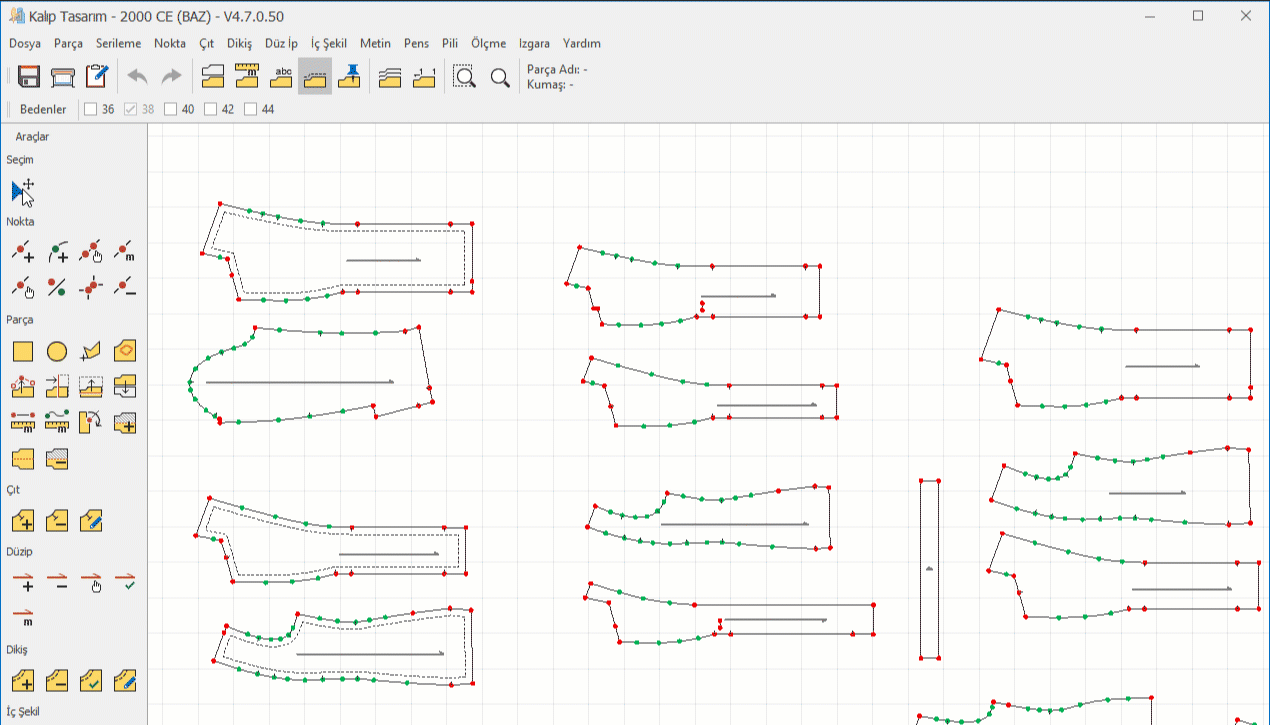Click the remove grain line icon under Düzip
The width and height of the screenshot is (1270, 725).
coord(57,581)
